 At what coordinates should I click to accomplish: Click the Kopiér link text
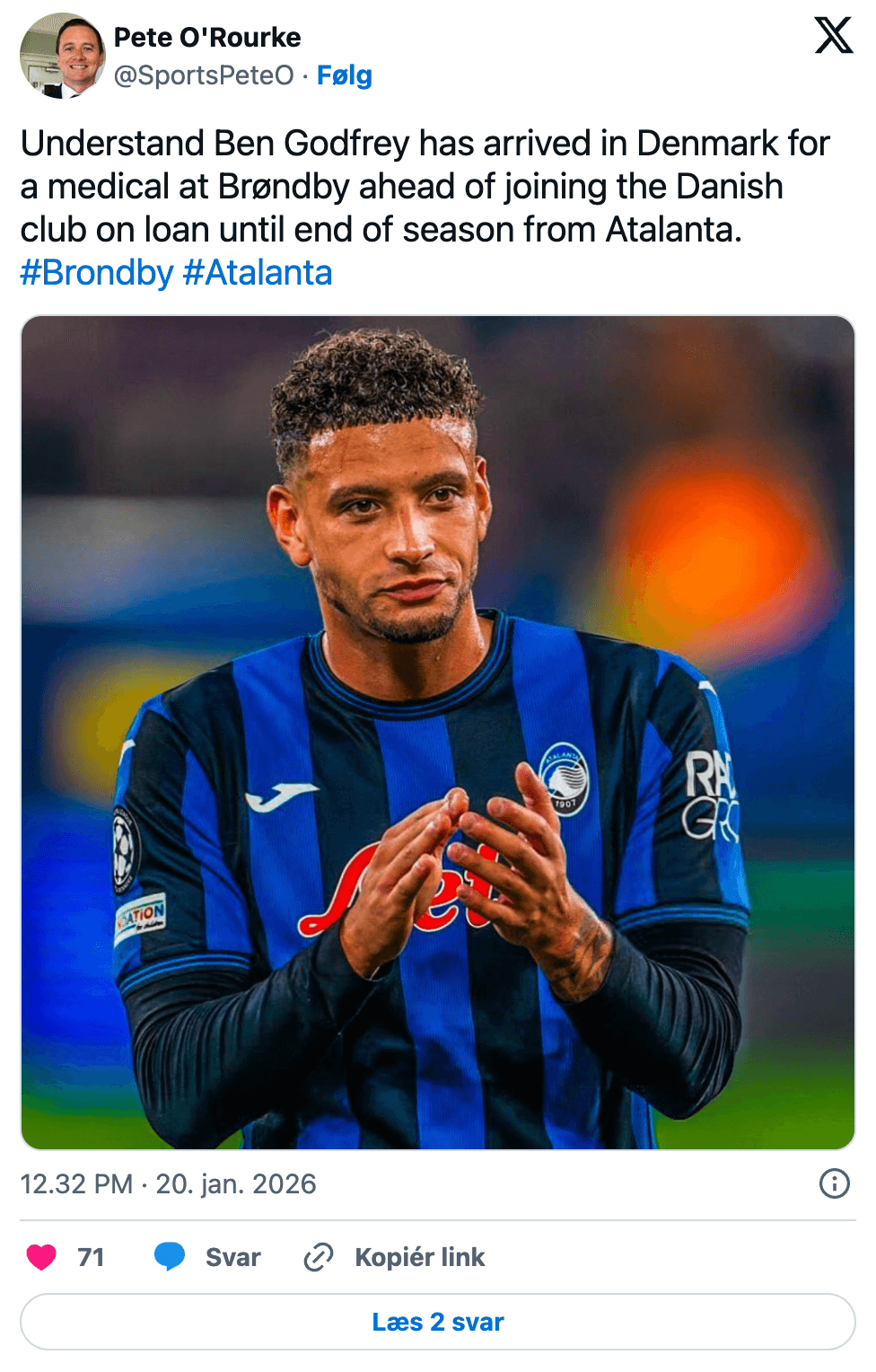[420, 1257]
